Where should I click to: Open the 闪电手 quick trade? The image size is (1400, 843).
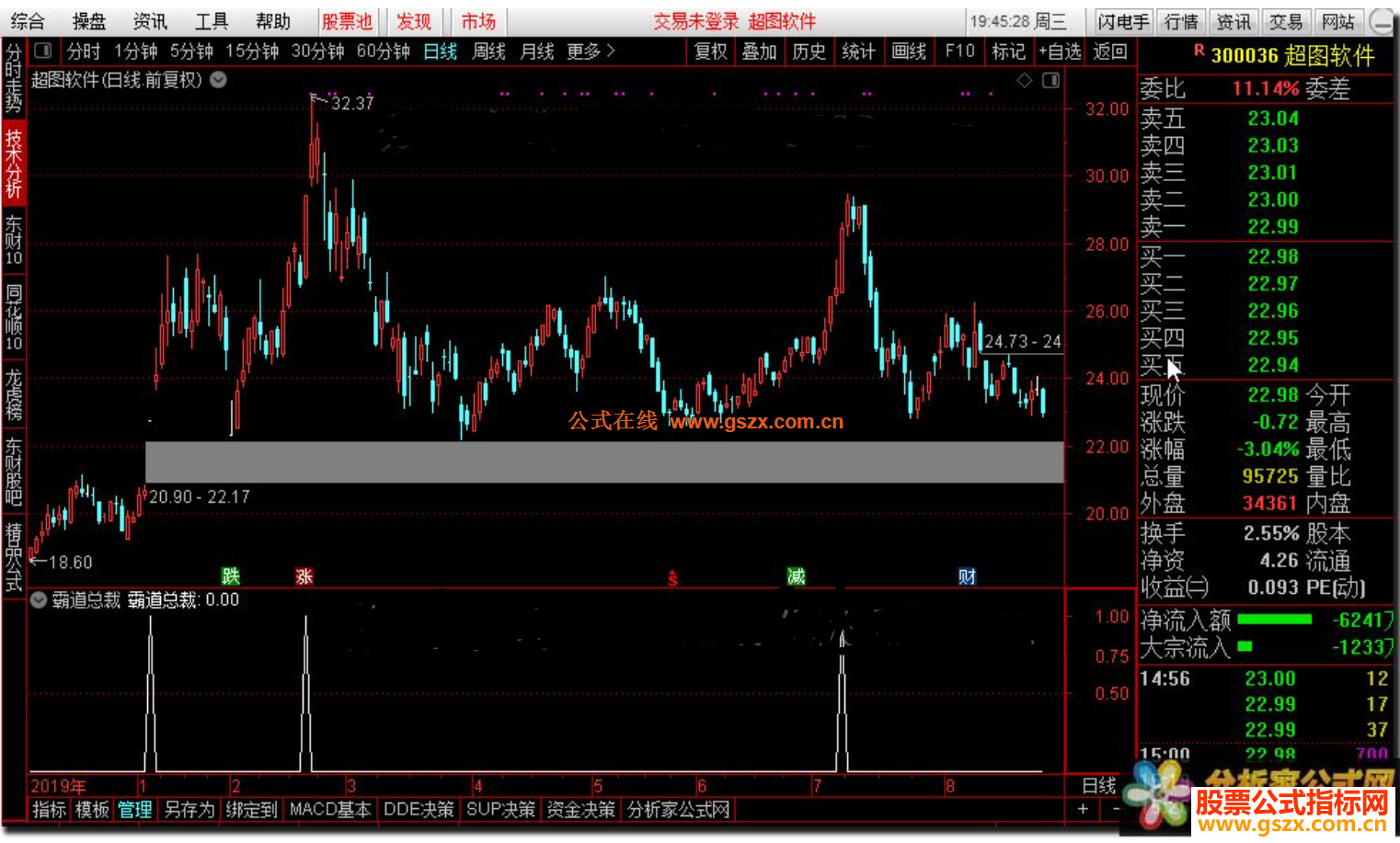1123,21
